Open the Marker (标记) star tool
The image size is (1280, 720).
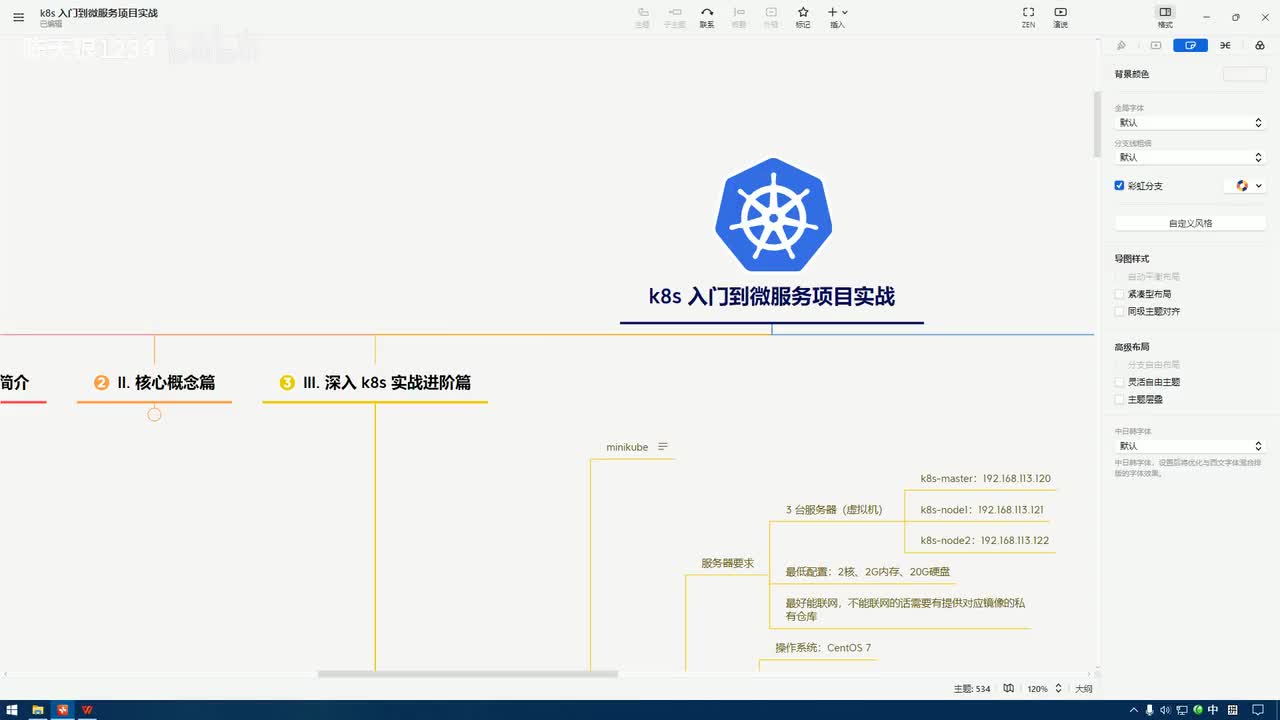click(x=803, y=17)
